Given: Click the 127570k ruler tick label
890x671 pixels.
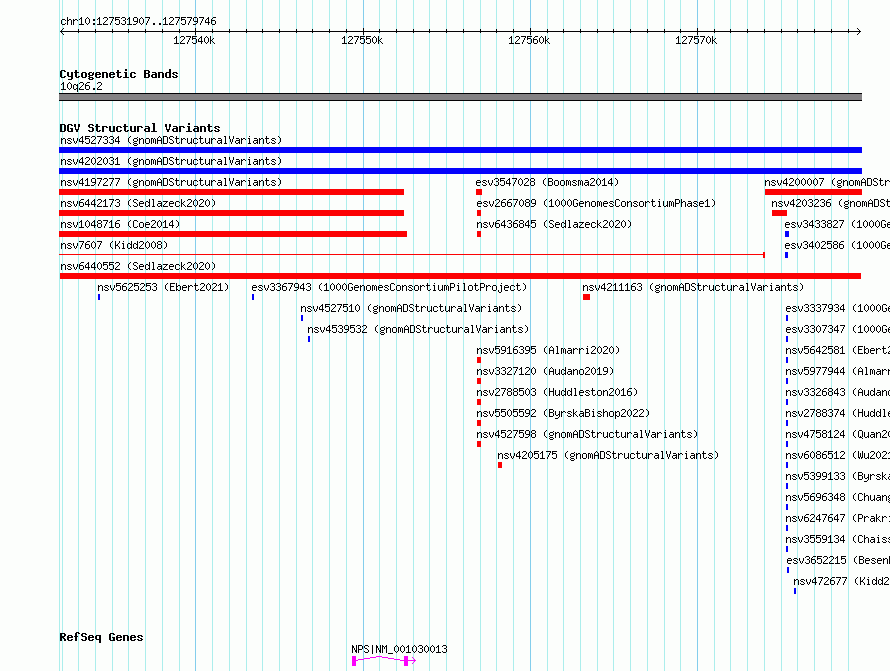Looking at the screenshot, I should (696, 40).
